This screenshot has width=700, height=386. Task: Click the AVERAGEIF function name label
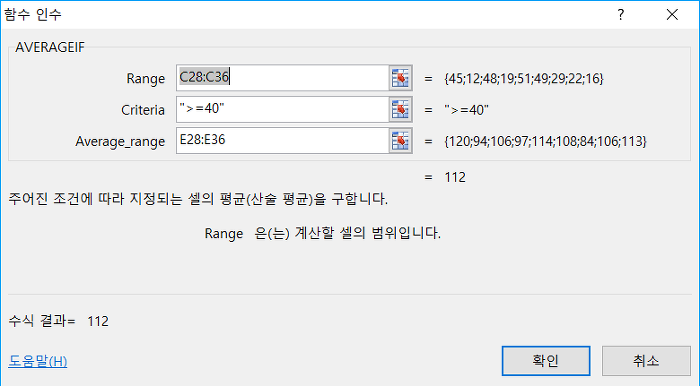50,47
